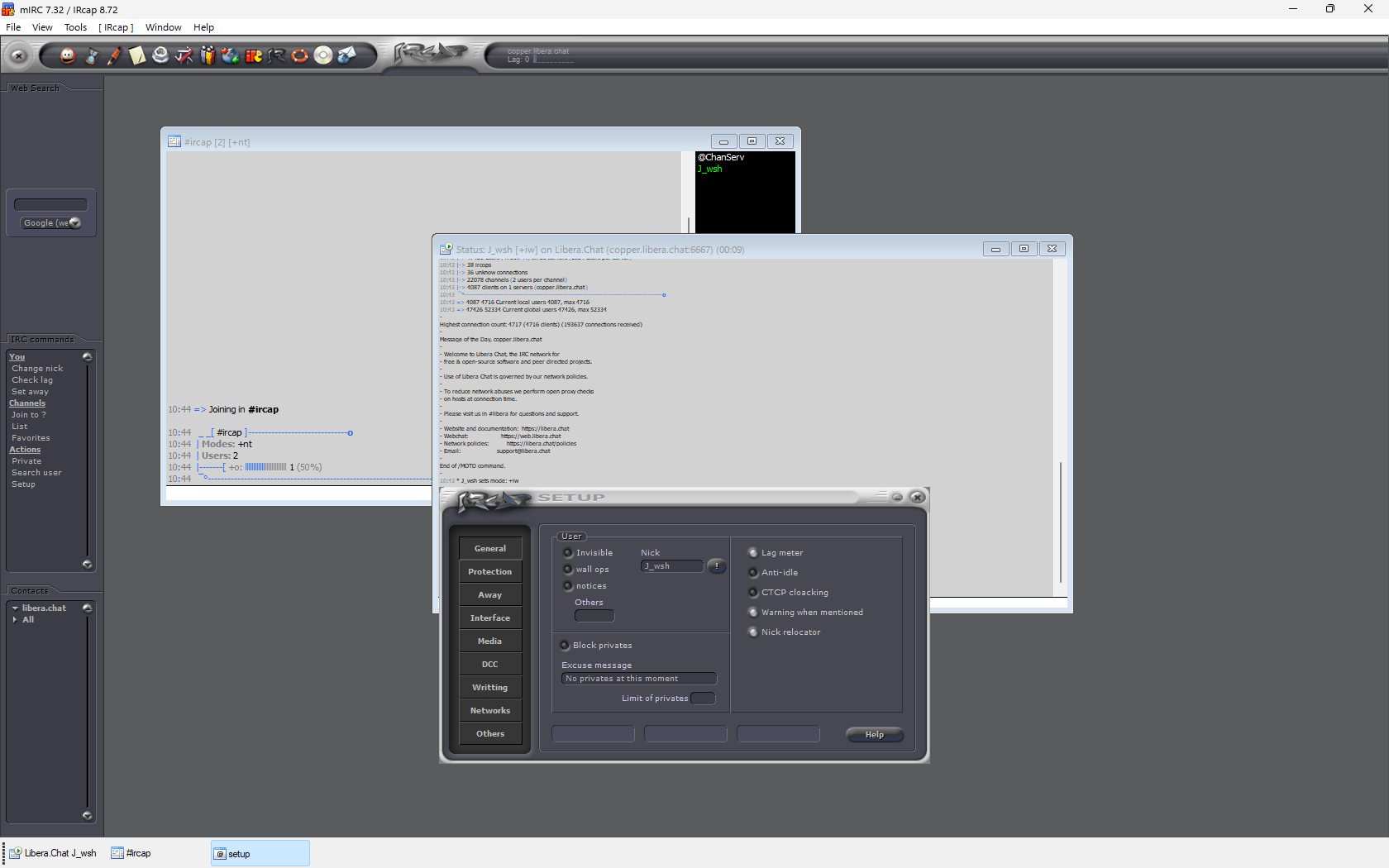The image size is (1389, 868).
Task: Open the Tools menu
Action: pos(75,27)
